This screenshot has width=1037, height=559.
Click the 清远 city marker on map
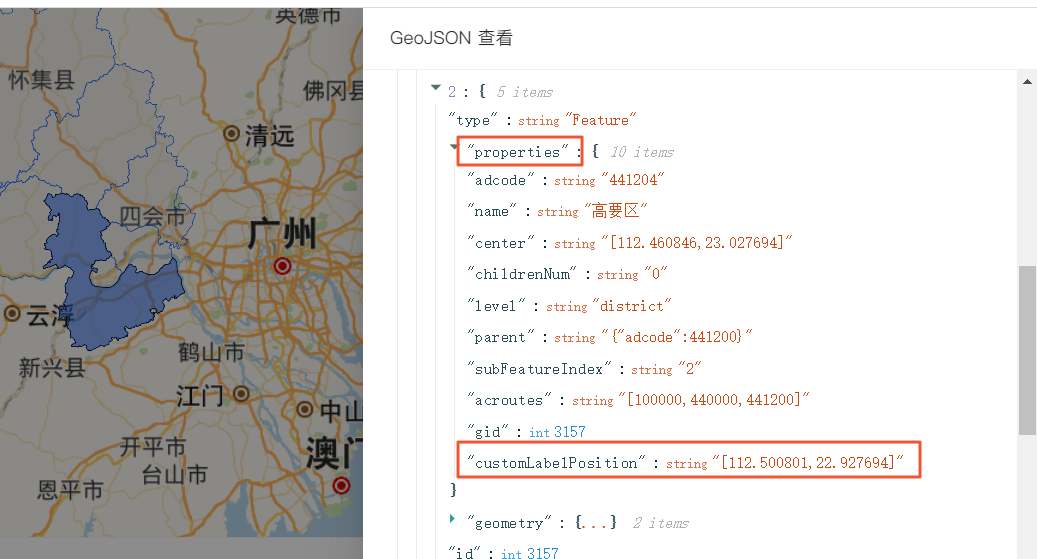coord(231,134)
